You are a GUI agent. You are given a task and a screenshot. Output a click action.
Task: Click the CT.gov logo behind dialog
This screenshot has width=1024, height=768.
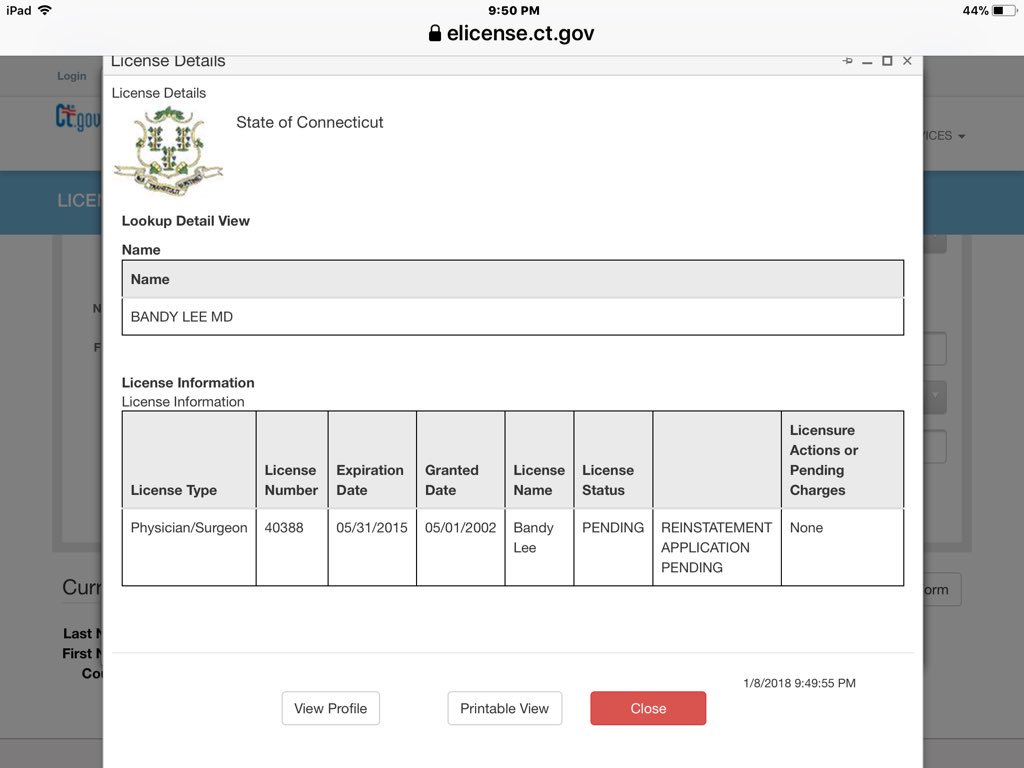78,118
